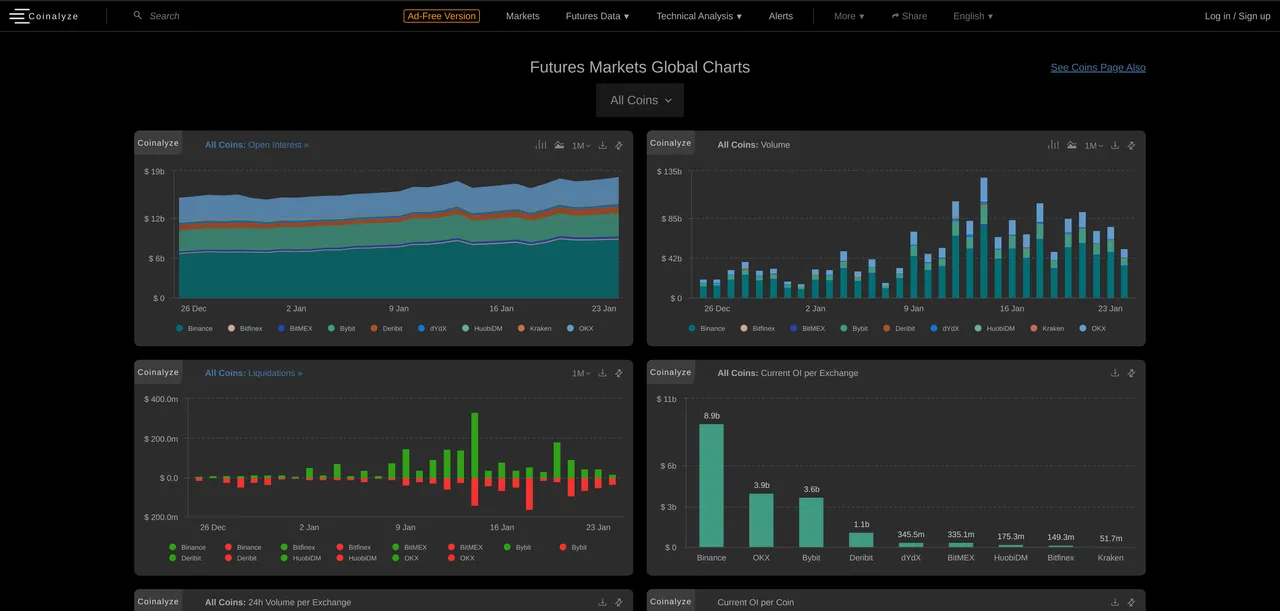Click the search magnifier icon
1280x611 pixels.
[138, 16]
